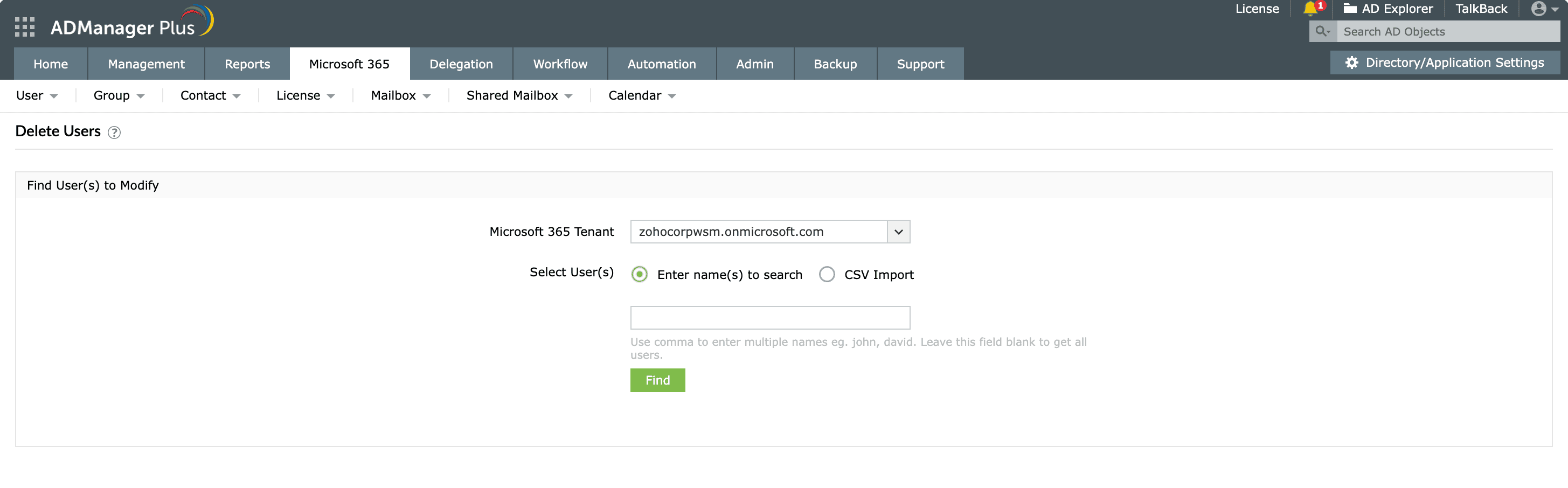Switch to the Reports tab
The image size is (1568, 488).
pyautogui.click(x=247, y=63)
